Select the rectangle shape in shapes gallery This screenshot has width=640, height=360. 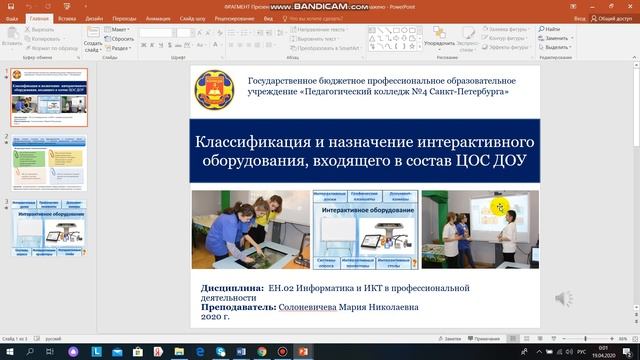(x=396, y=30)
